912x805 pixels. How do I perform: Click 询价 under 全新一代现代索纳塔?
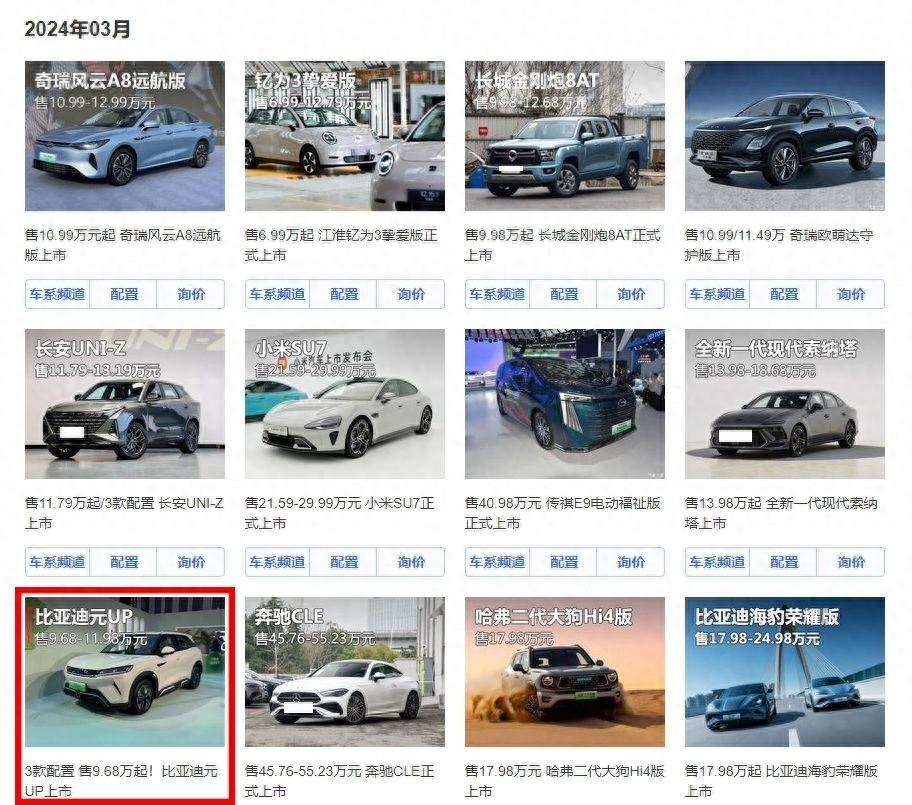850,562
